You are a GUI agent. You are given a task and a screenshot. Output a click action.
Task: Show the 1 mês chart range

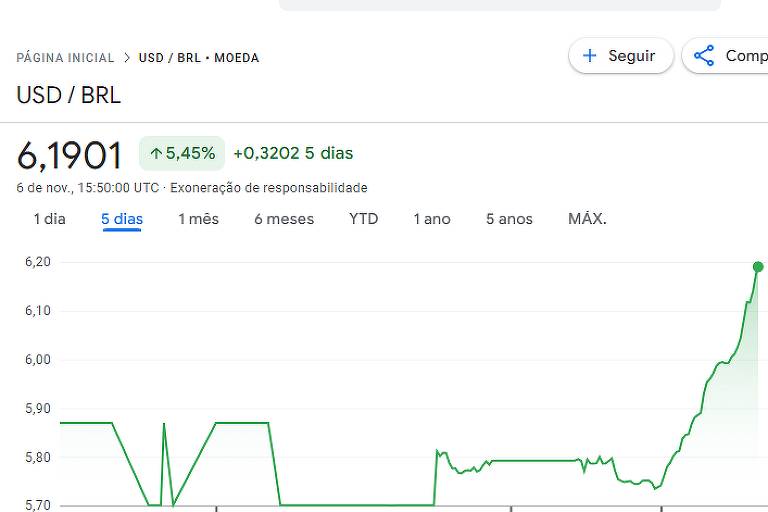click(198, 219)
